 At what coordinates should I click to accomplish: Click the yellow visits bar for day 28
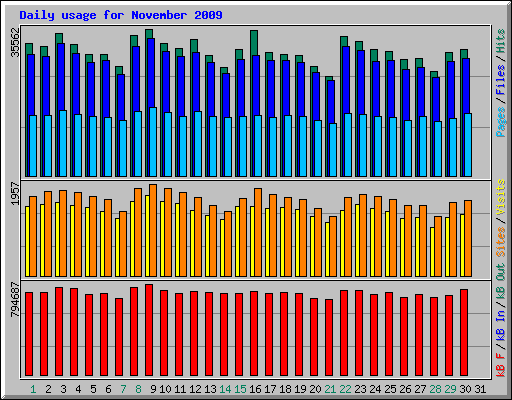click(x=432, y=252)
